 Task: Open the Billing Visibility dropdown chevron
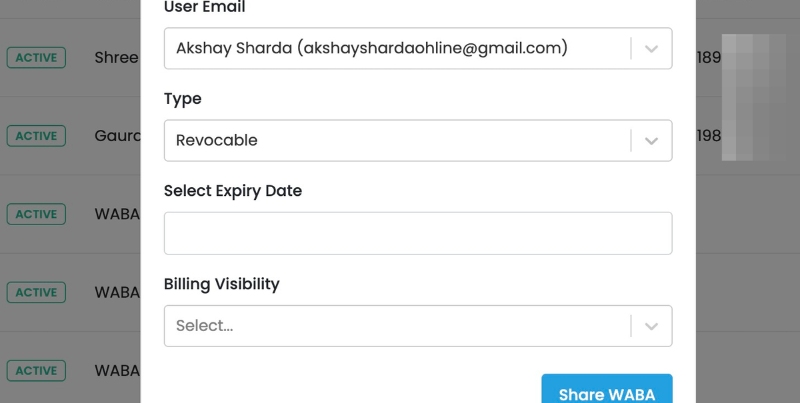pyautogui.click(x=651, y=326)
